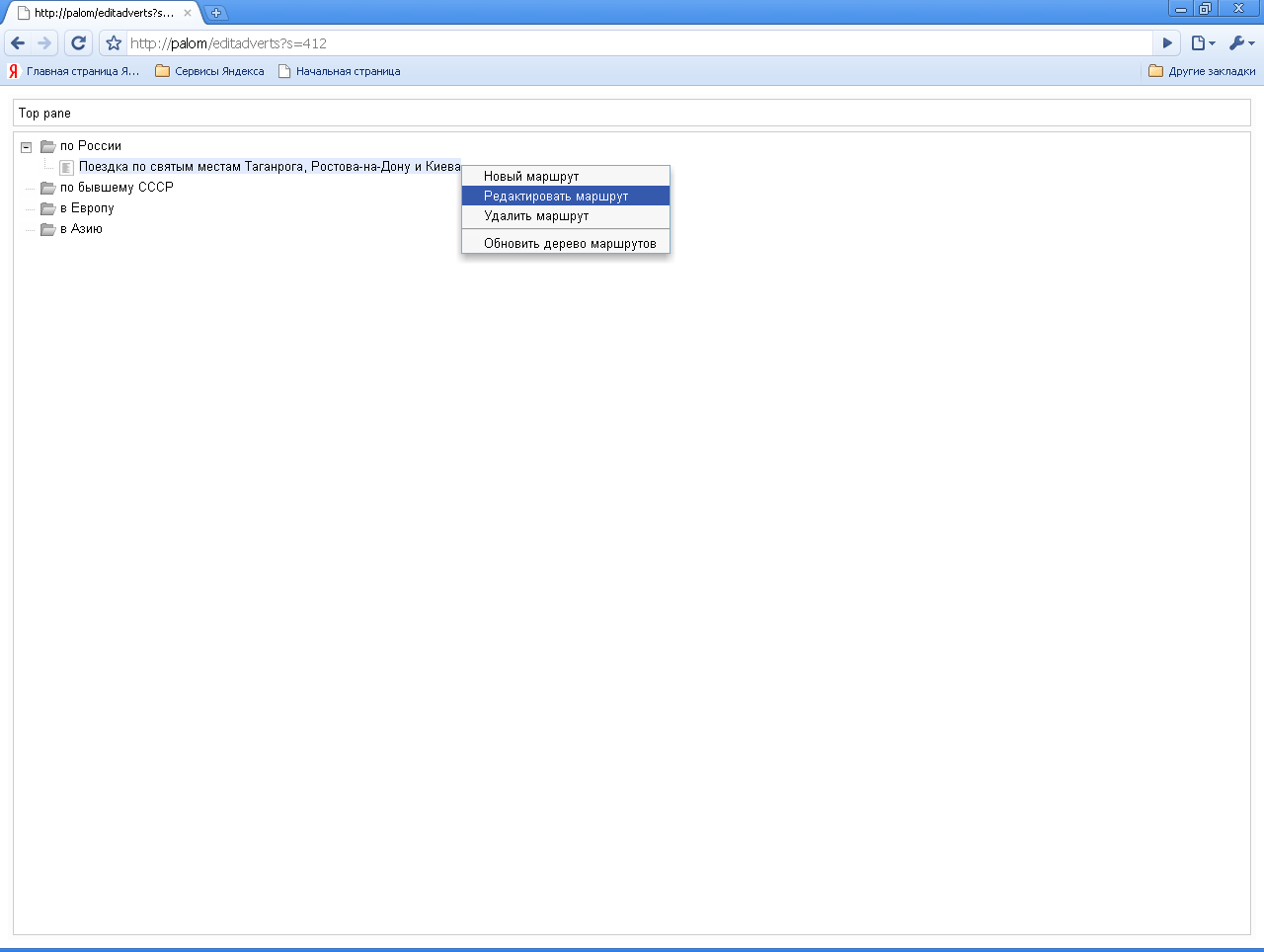Collapse the 'по России' tree node
Screen dimensions: 1264x952
click(x=27, y=147)
